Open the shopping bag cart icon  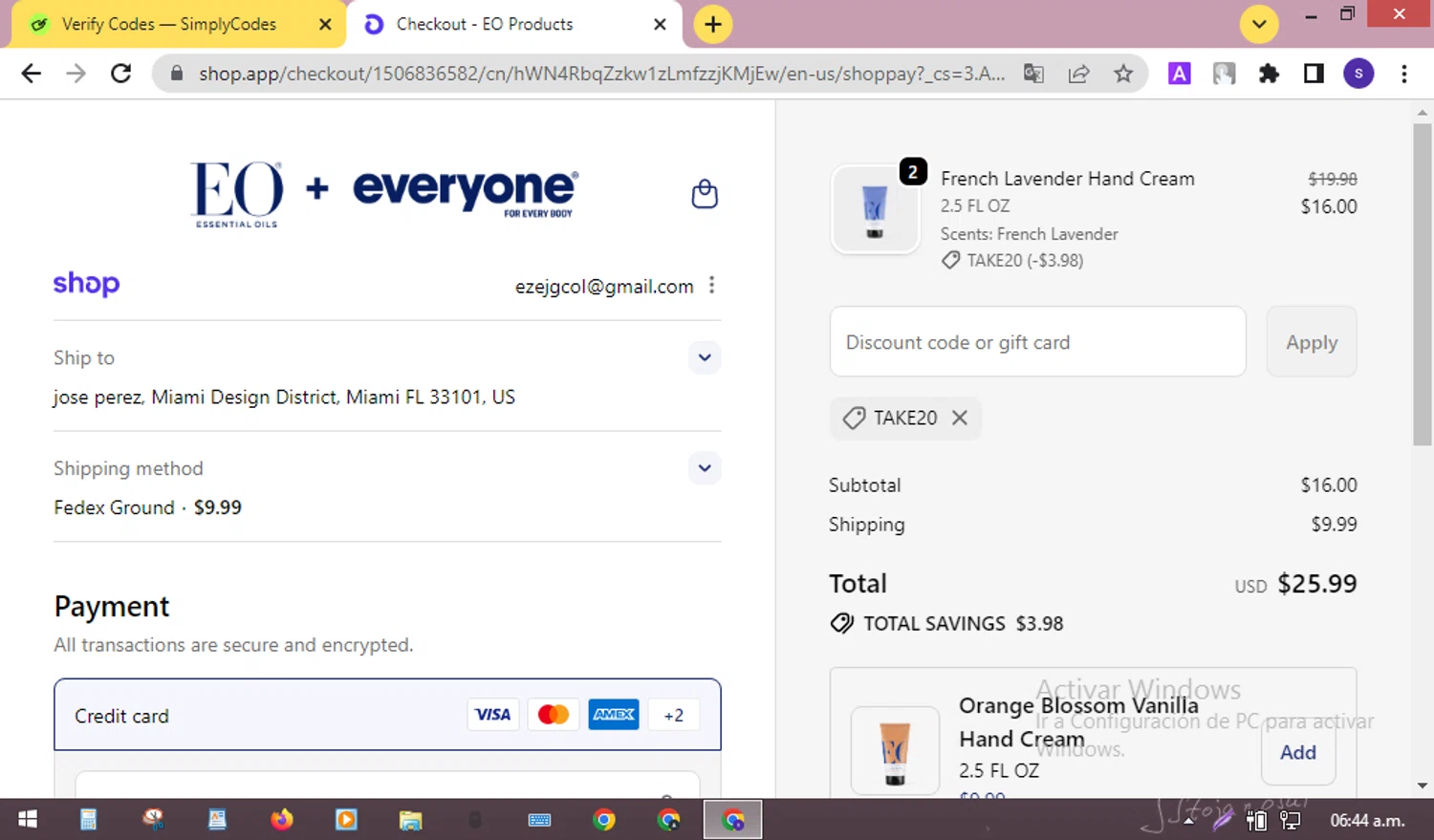(705, 194)
